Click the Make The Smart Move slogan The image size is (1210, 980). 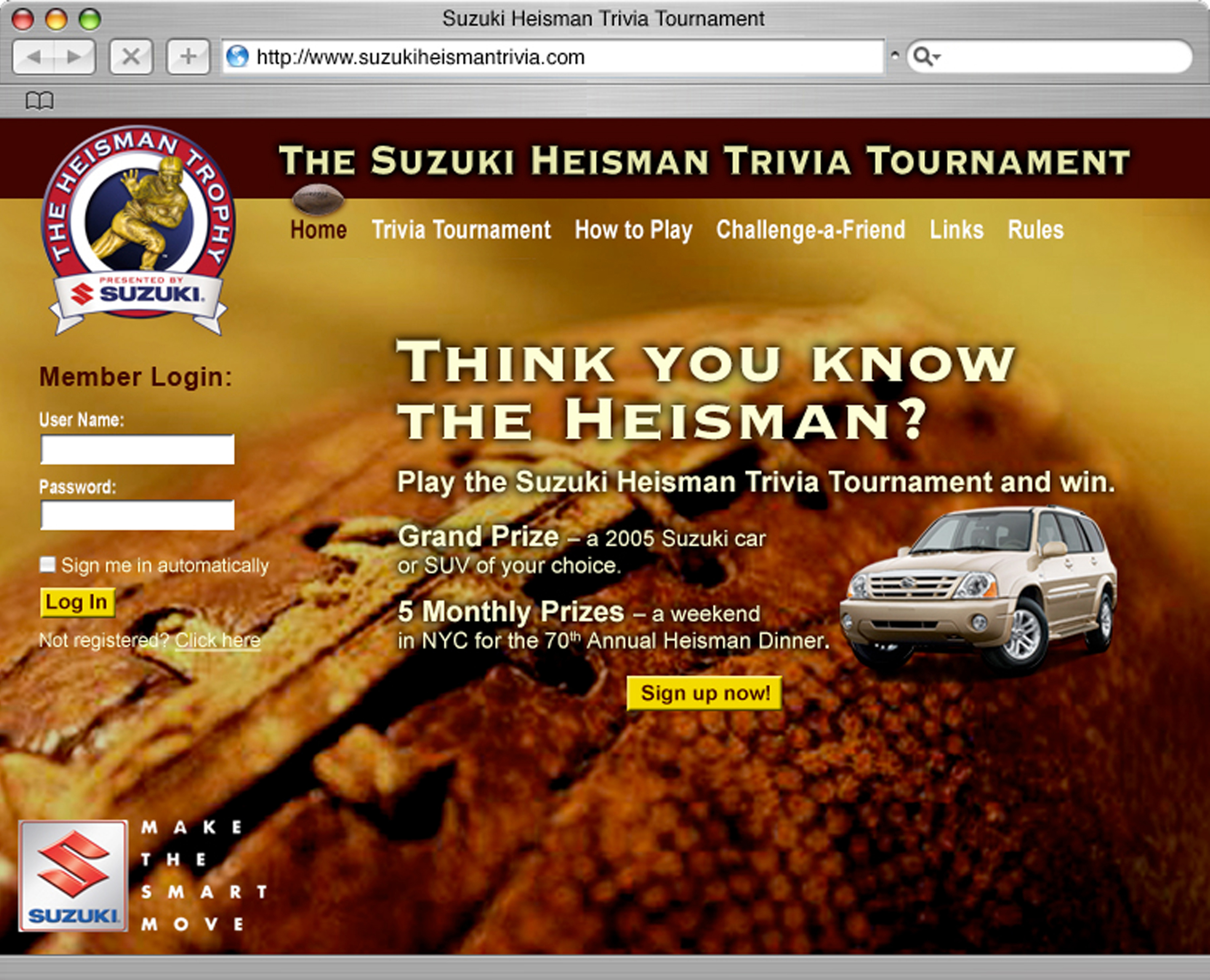pyautogui.click(x=204, y=876)
